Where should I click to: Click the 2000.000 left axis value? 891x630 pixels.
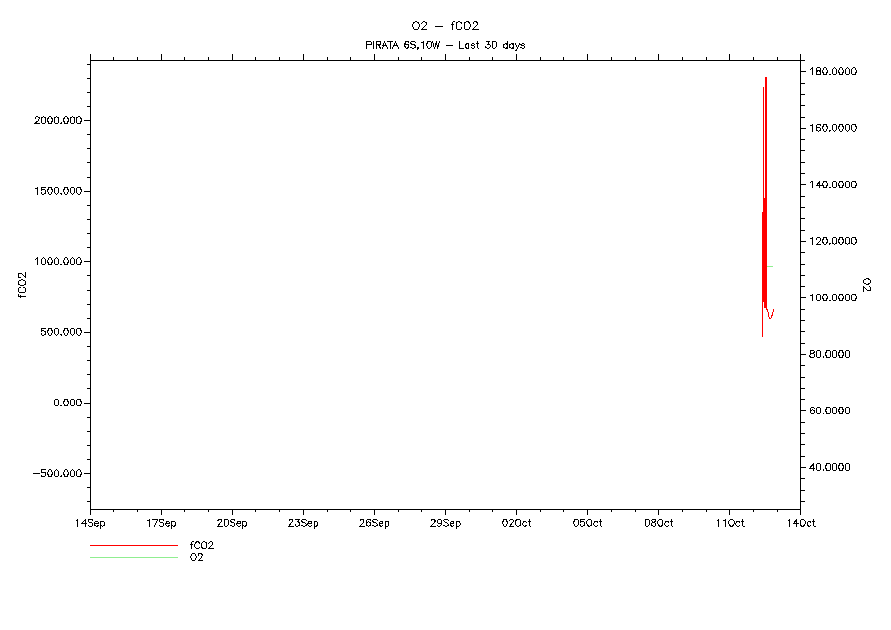(x=59, y=120)
